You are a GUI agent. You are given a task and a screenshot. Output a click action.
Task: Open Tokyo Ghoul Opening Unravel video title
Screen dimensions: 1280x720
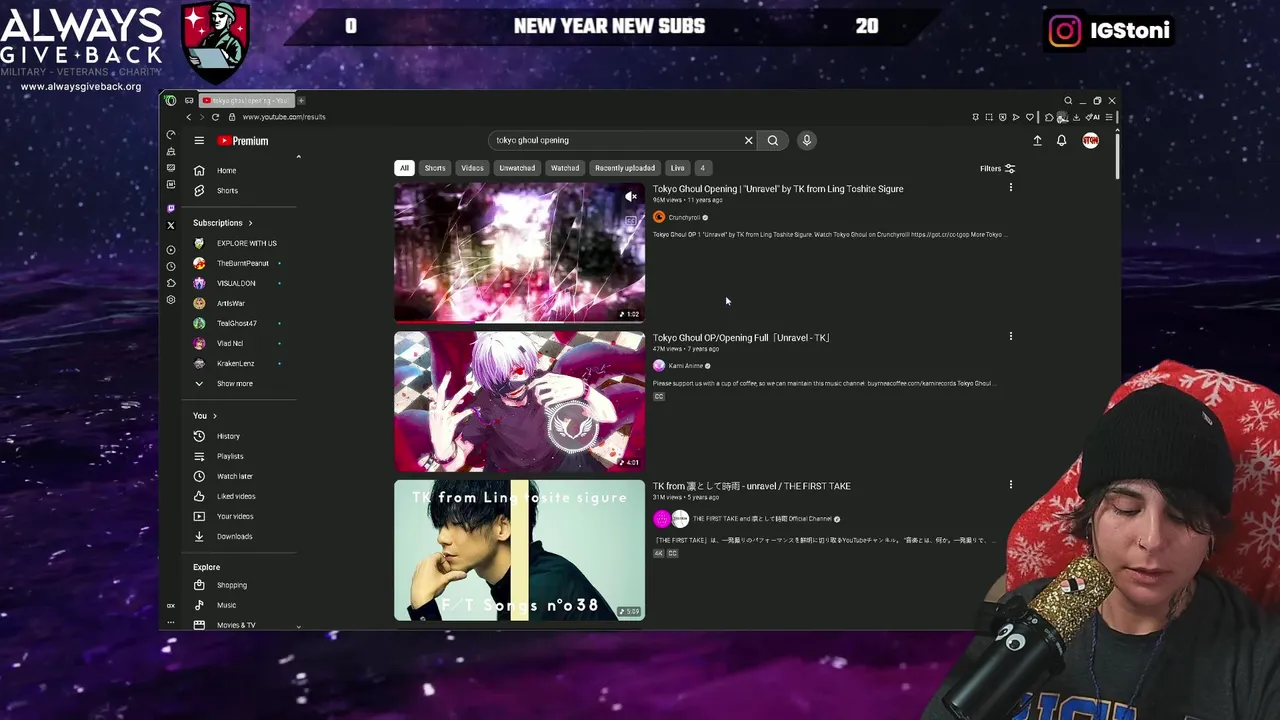tap(778, 189)
